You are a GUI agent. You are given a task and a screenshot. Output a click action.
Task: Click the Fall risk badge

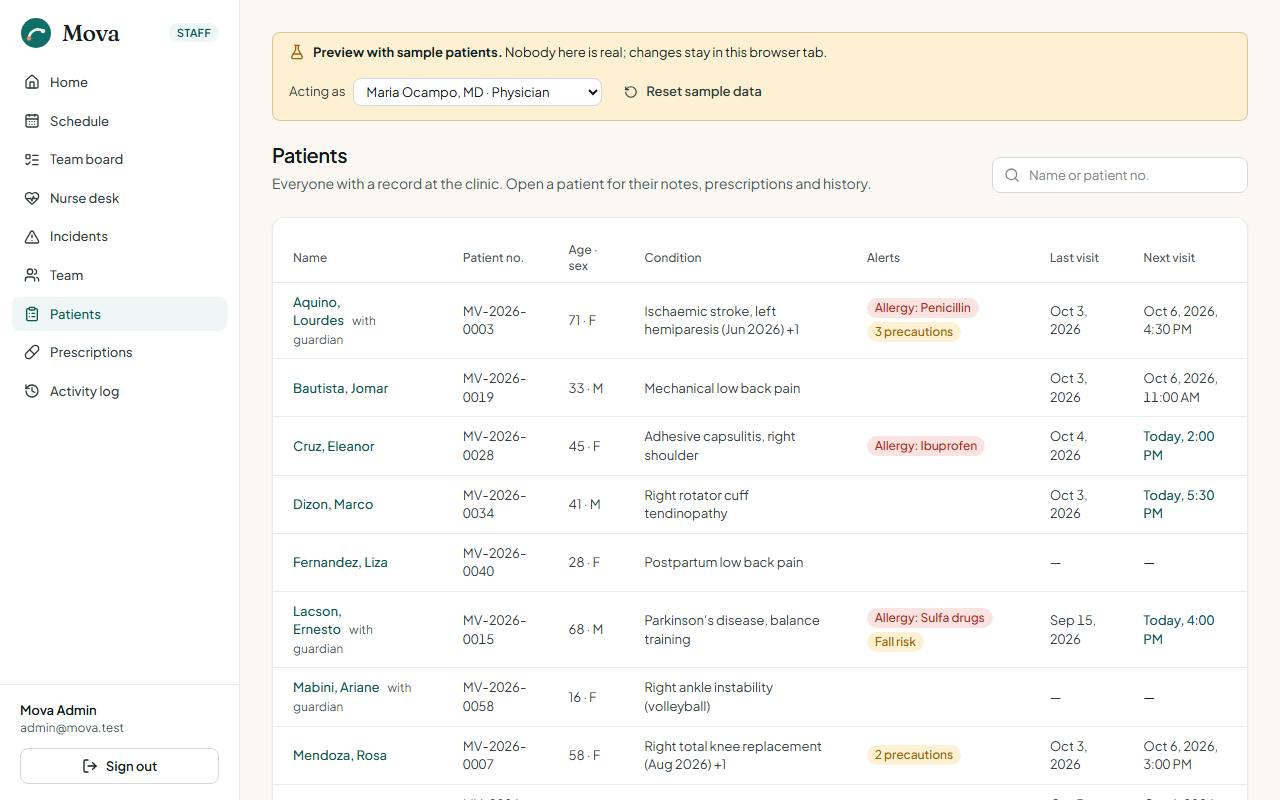895,642
